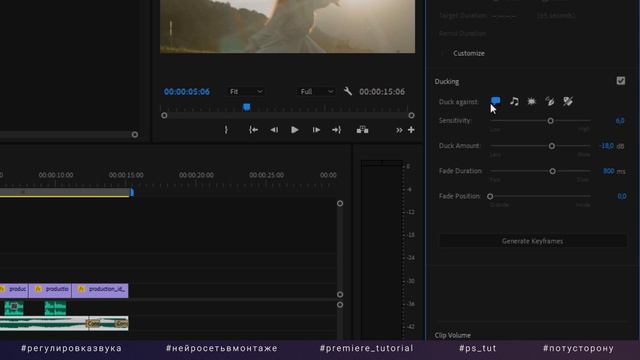Click the timeline vertical zoom handle at top

click(340, 203)
